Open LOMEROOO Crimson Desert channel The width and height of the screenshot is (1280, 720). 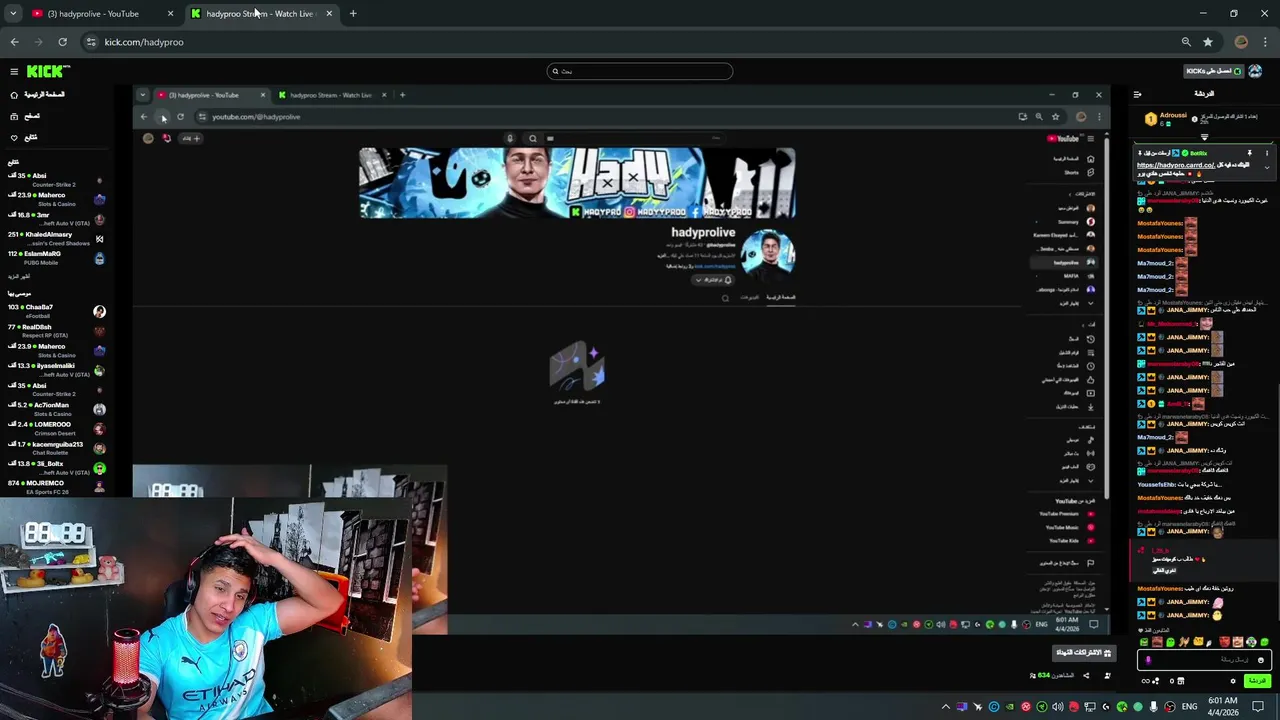(x=55, y=428)
